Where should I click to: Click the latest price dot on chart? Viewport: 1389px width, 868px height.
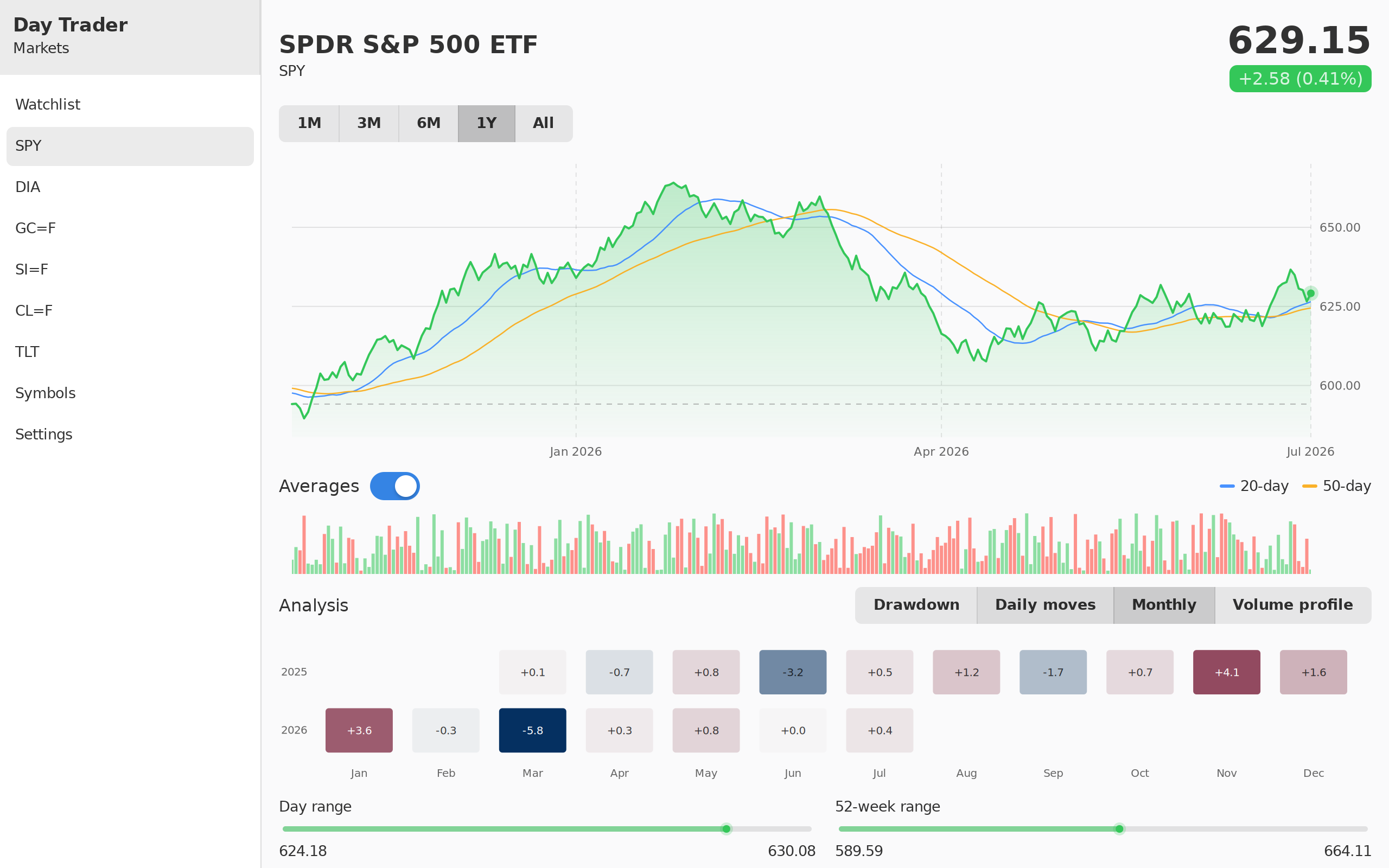tap(1311, 293)
